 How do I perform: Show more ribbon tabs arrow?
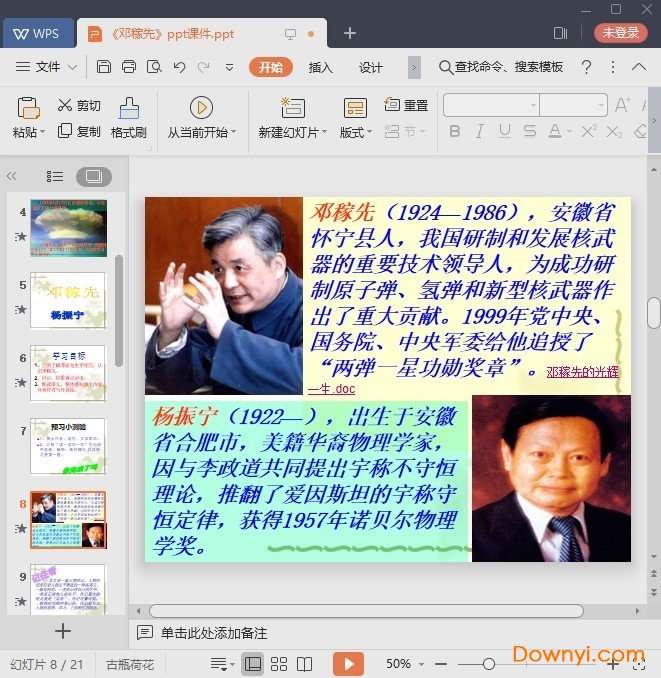(x=414, y=67)
